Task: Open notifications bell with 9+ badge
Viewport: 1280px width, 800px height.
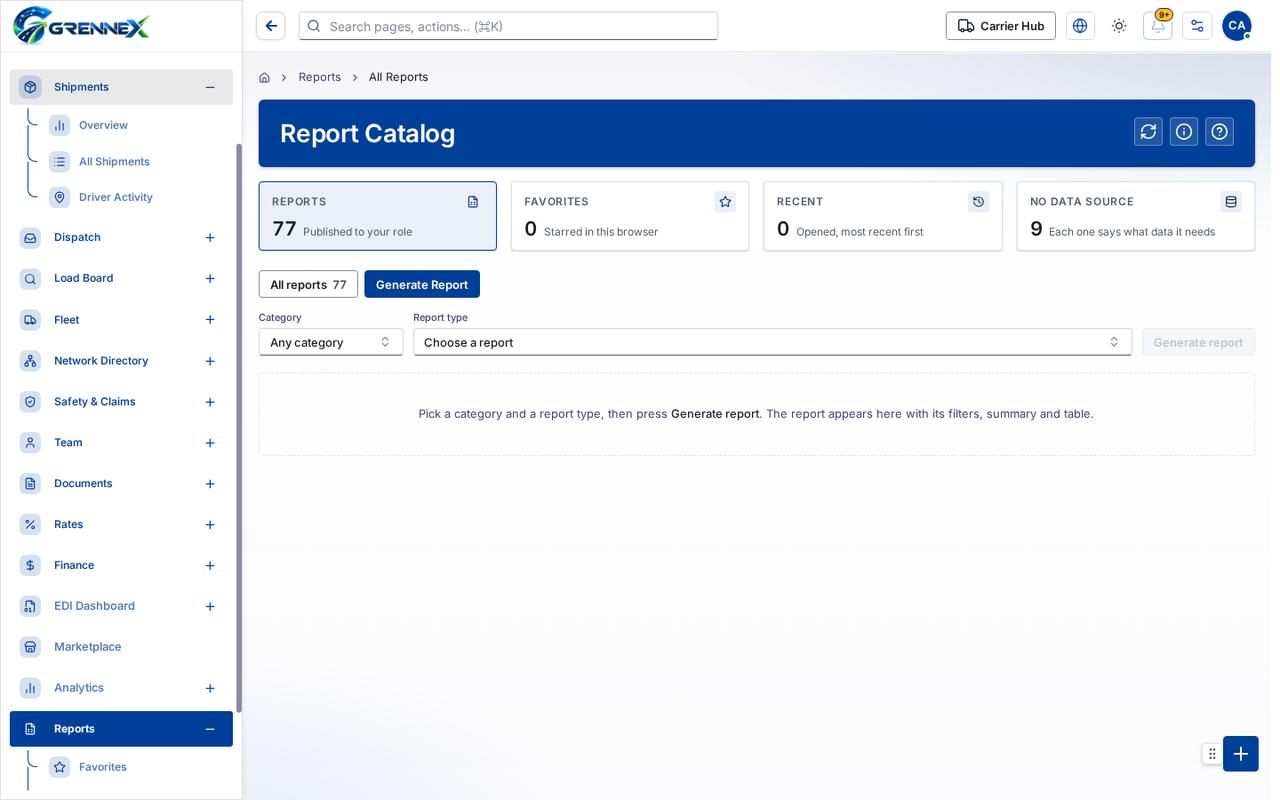Action: [x=1158, y=26]
